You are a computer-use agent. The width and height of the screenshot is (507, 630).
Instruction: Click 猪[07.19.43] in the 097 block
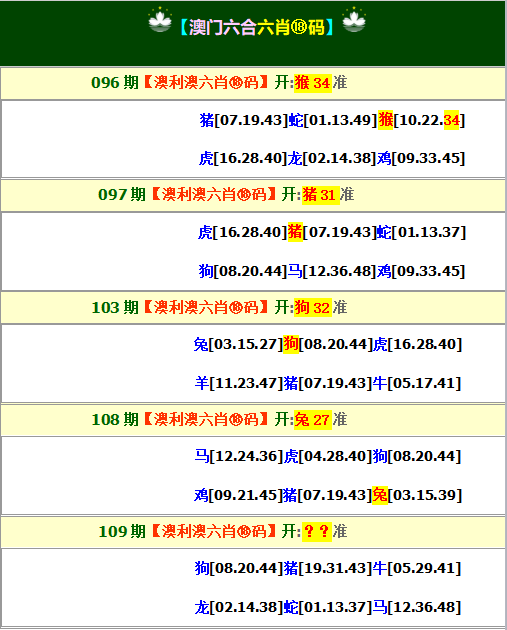(x=332, y=232)
